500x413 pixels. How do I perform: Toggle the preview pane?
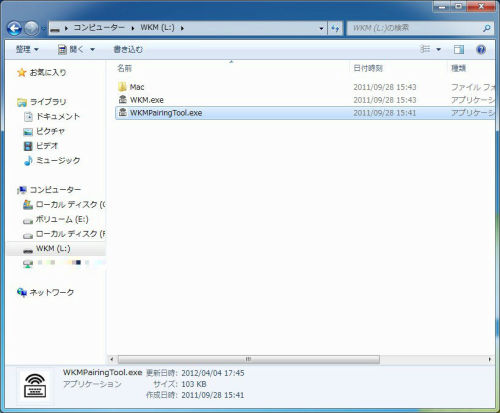point(459,50)
